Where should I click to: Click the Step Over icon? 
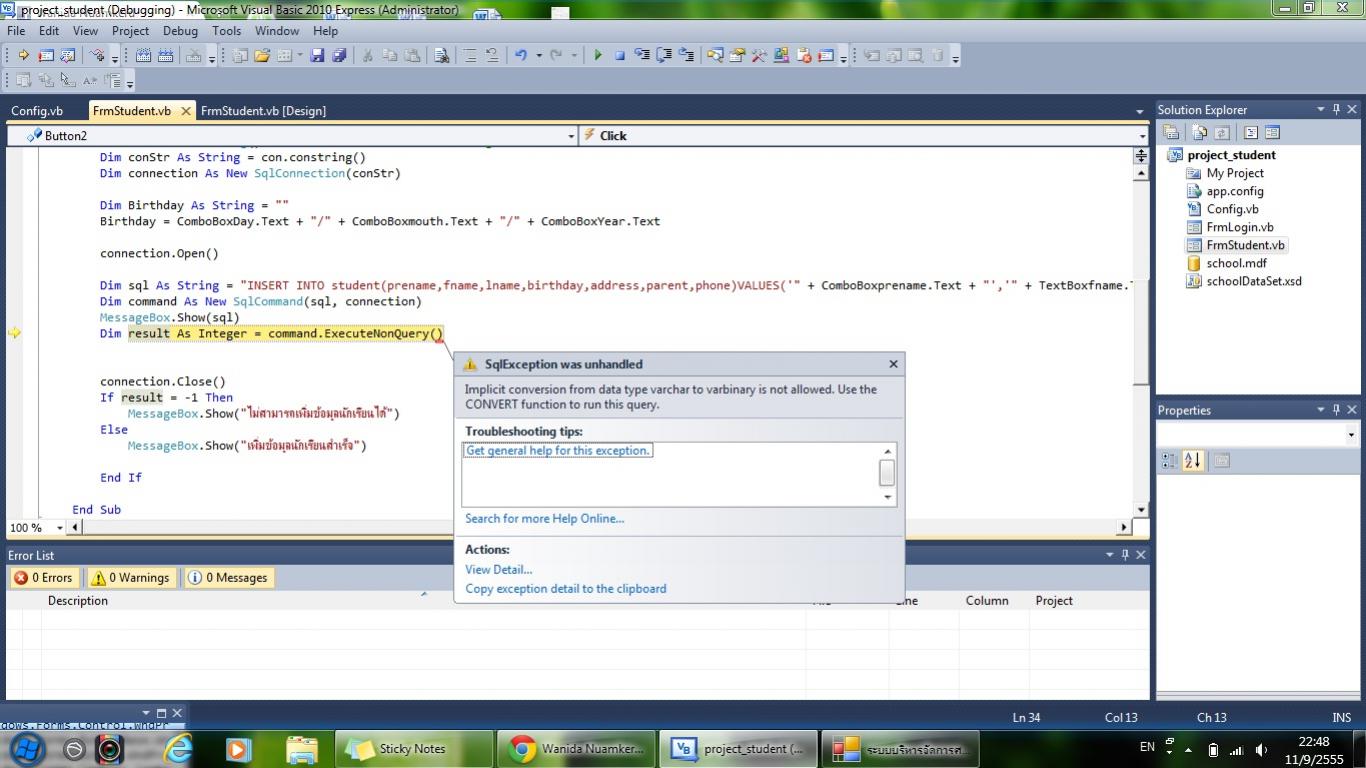tap(664, 56)
